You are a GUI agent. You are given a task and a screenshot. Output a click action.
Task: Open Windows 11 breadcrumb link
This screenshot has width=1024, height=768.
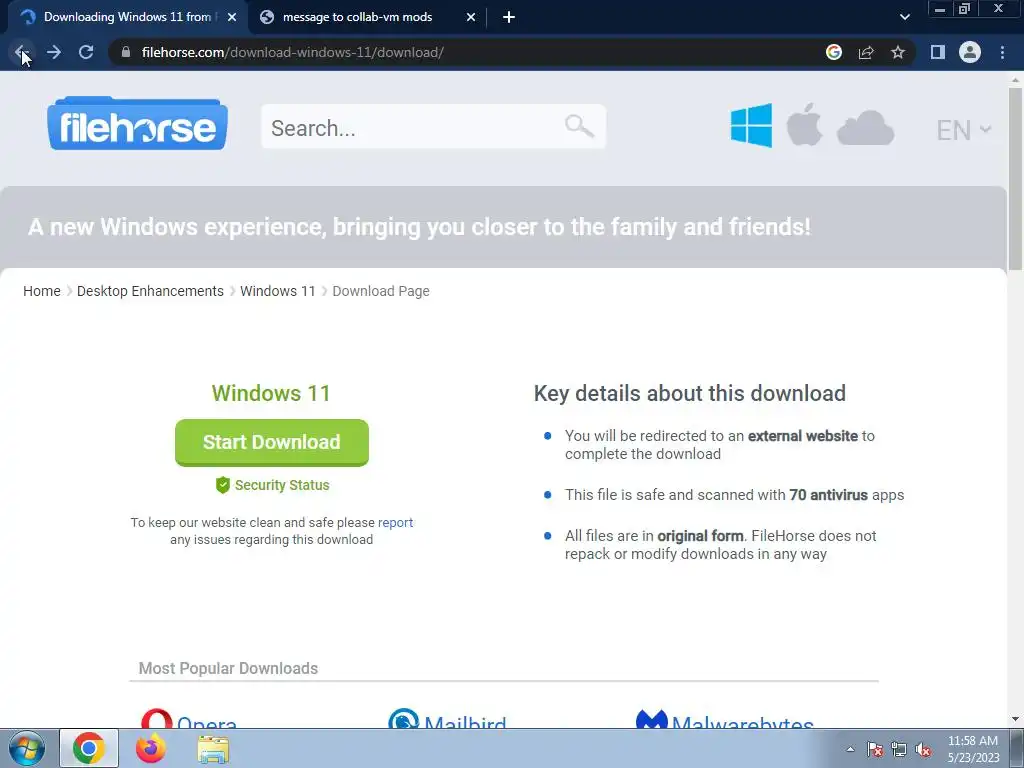tap(278, 291)
